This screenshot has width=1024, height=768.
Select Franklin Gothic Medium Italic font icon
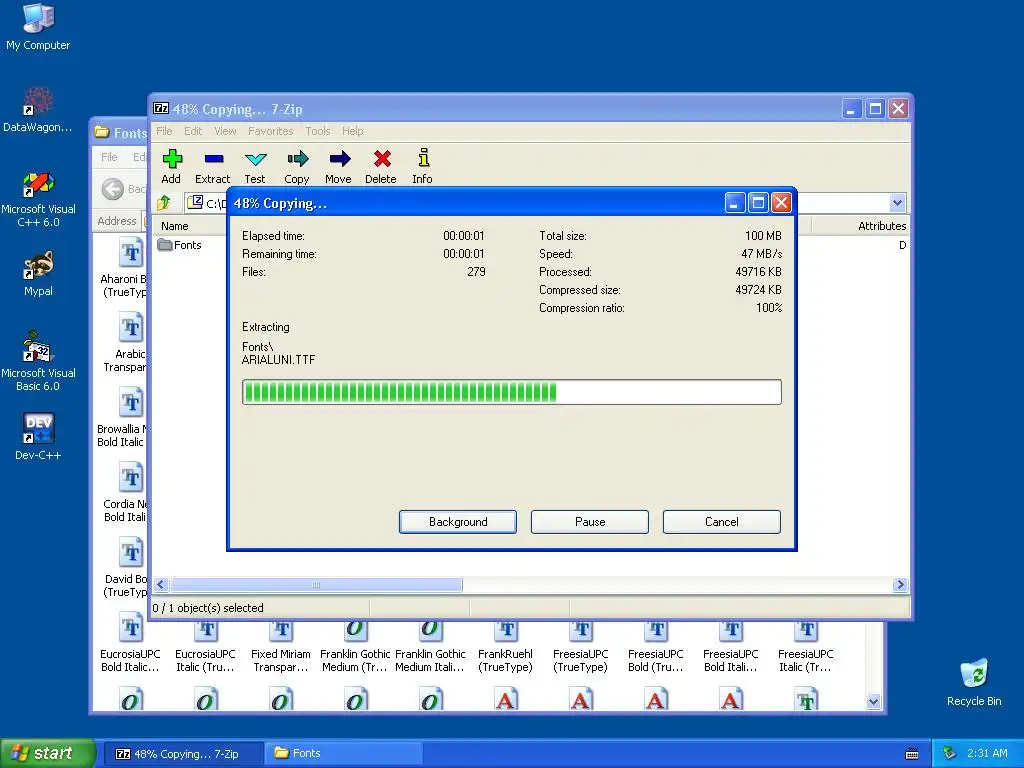coord(430,647)
